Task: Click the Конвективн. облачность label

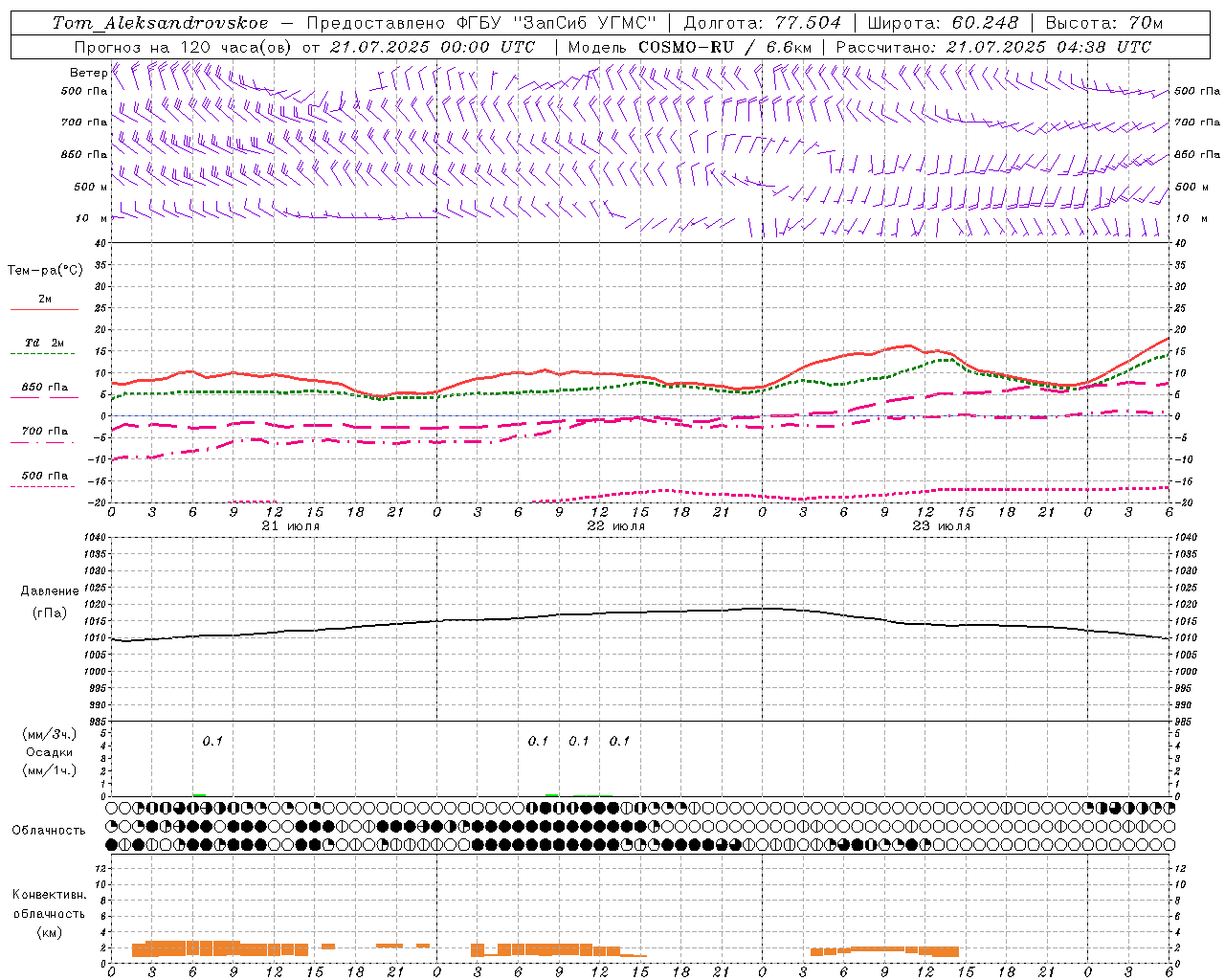Action: (49, 904)
